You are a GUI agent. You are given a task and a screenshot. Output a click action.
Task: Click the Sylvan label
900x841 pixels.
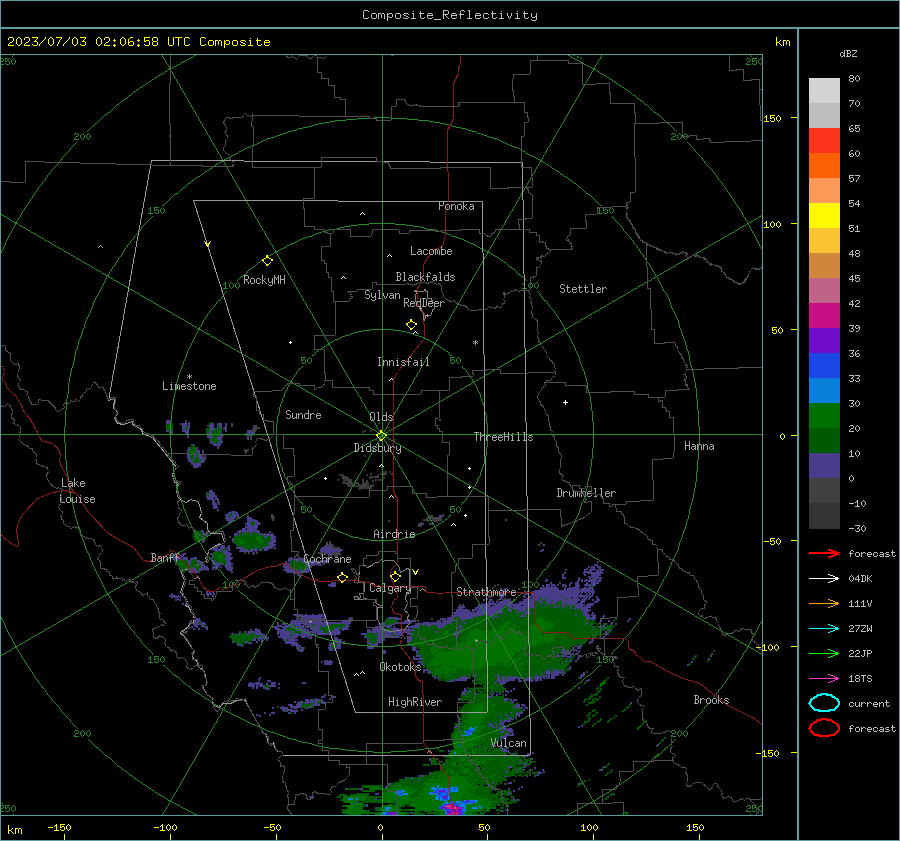382,295
